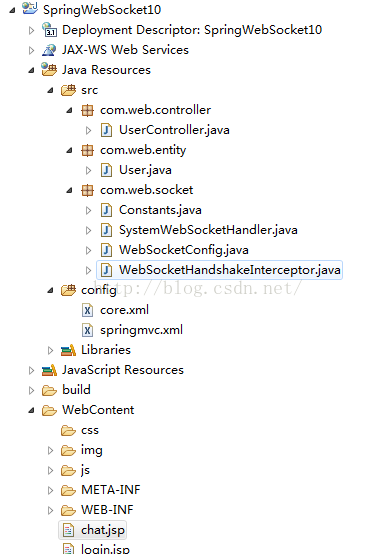Select the WebSocketHandshakeInterceptor.java label
Viewport: 376px width, 554px height.
pos(230,270)
